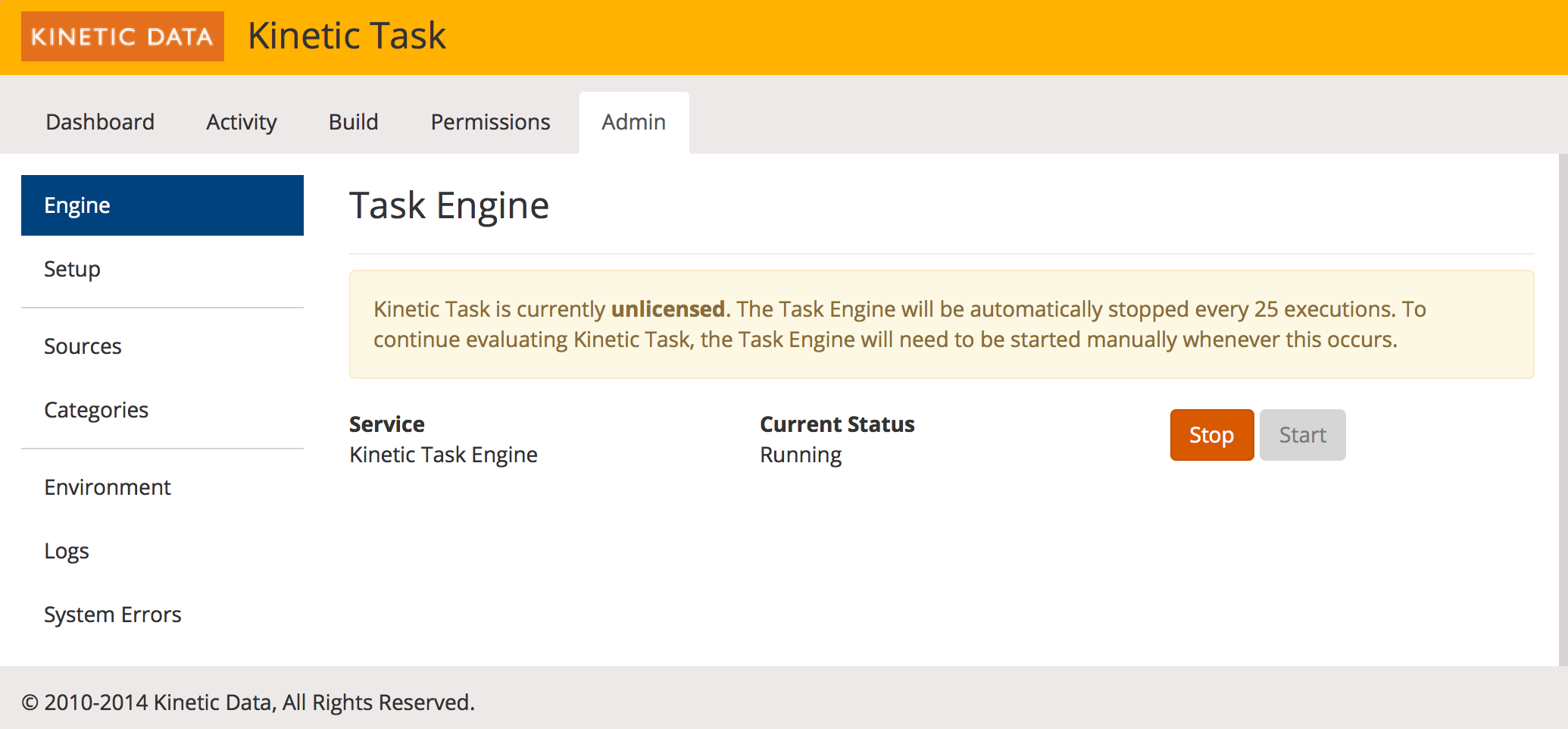Show System Errors page
This screenshot has height=729, width=1568.
tap(113, 615)
